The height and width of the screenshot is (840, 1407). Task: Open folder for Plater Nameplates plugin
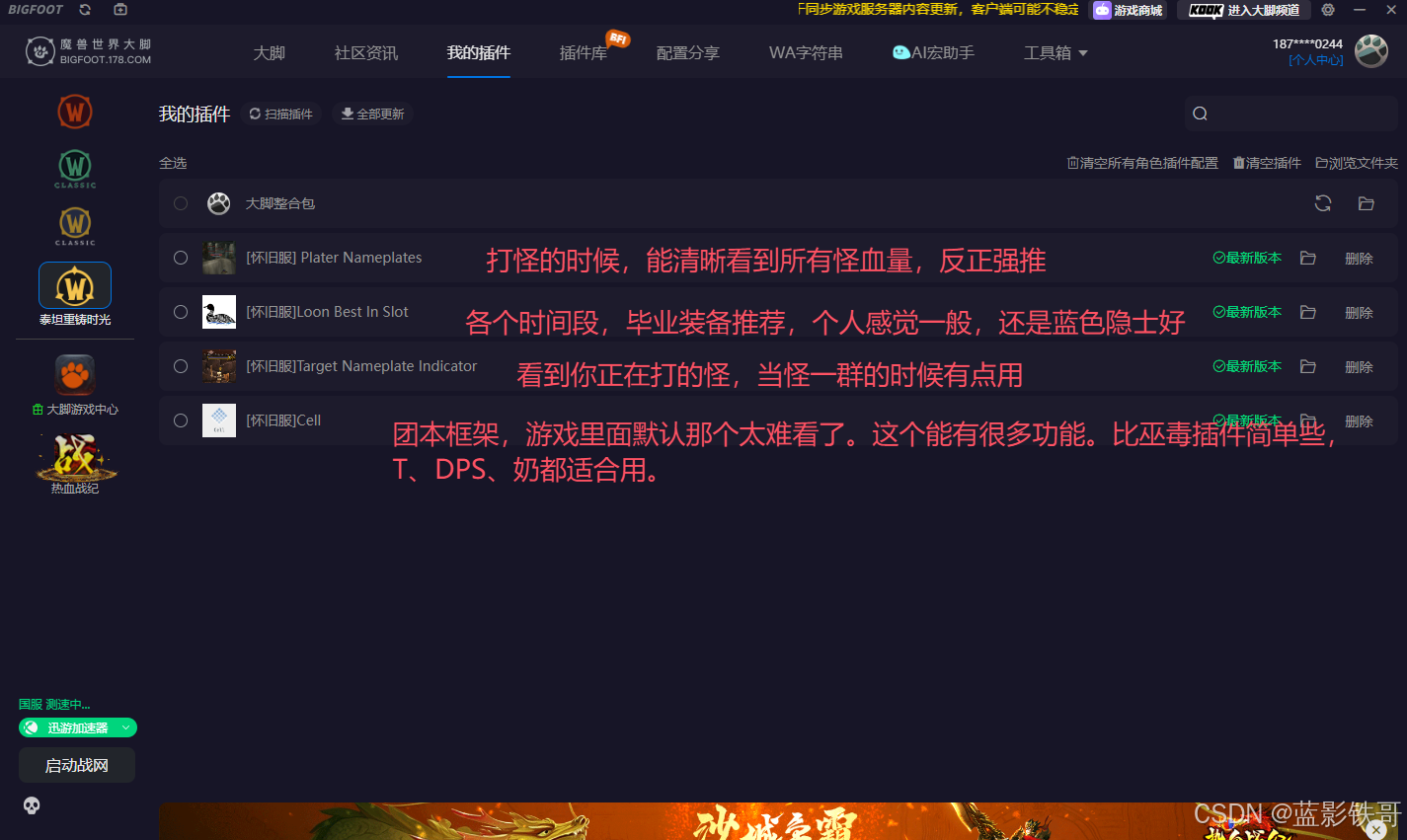tap(1308, 258)
